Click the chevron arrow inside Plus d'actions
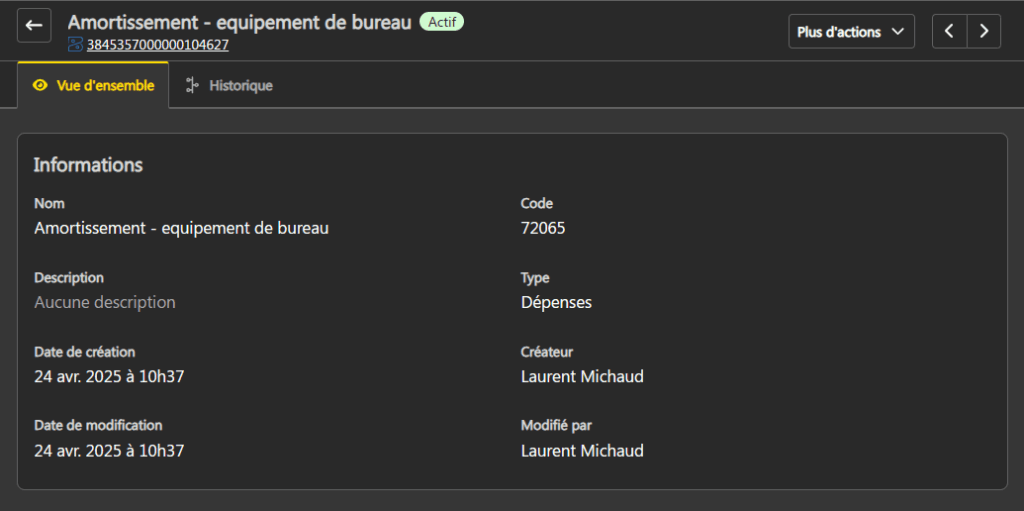The height and width of the screenshot is (511, 1024). point(897,32)
